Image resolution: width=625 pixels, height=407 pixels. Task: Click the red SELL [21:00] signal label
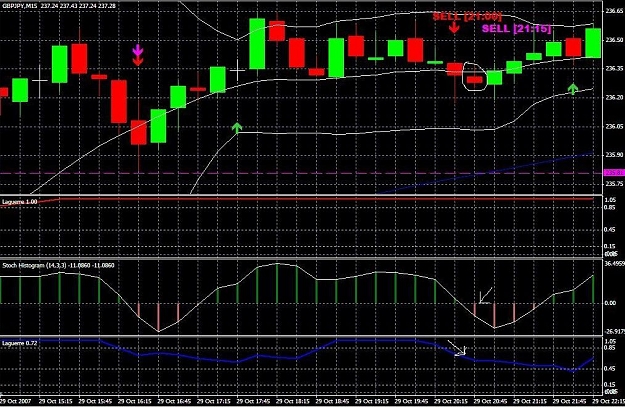467,16
